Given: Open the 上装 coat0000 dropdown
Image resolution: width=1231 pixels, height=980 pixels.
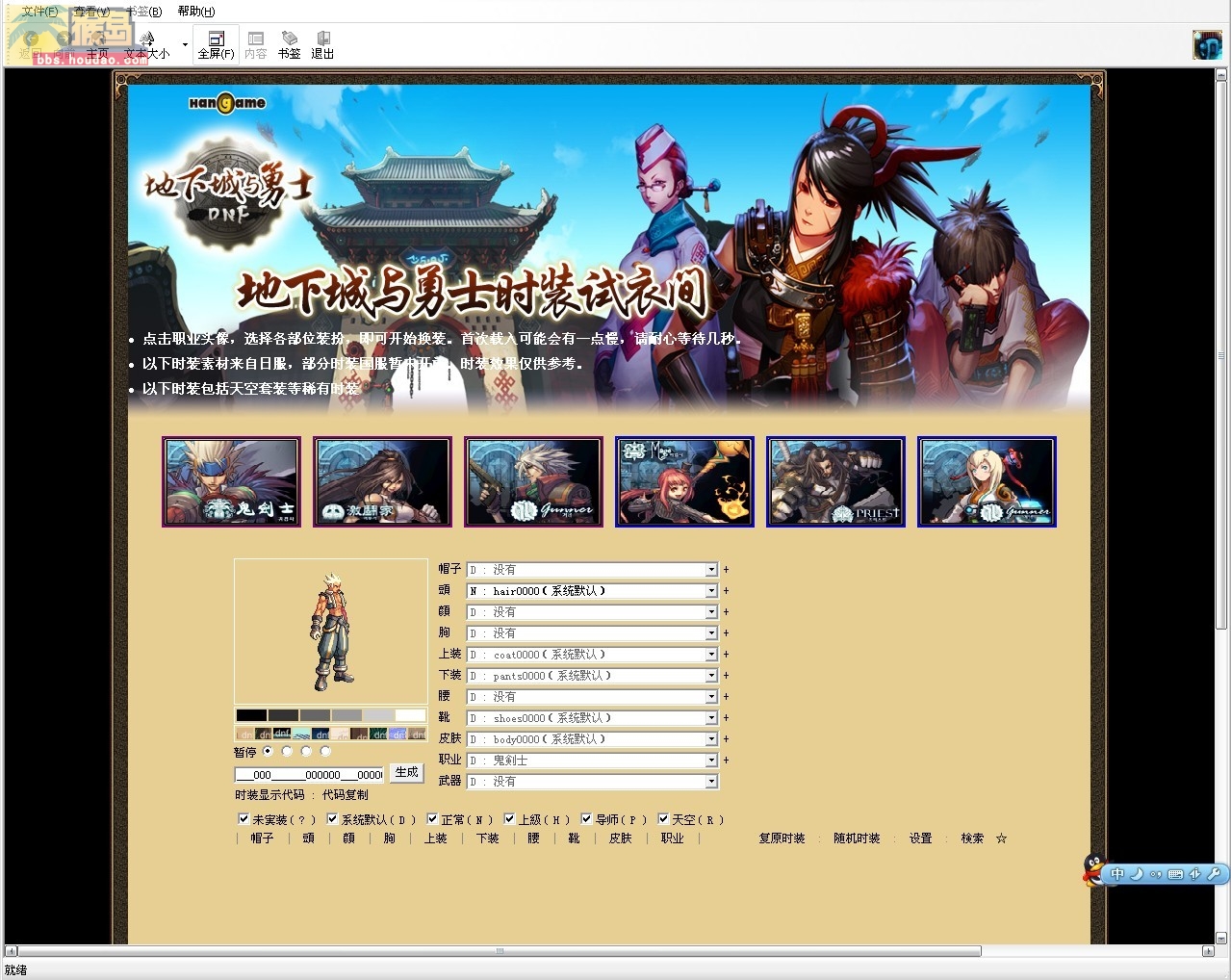Looking at the screenshot, I should click(592, 655).
